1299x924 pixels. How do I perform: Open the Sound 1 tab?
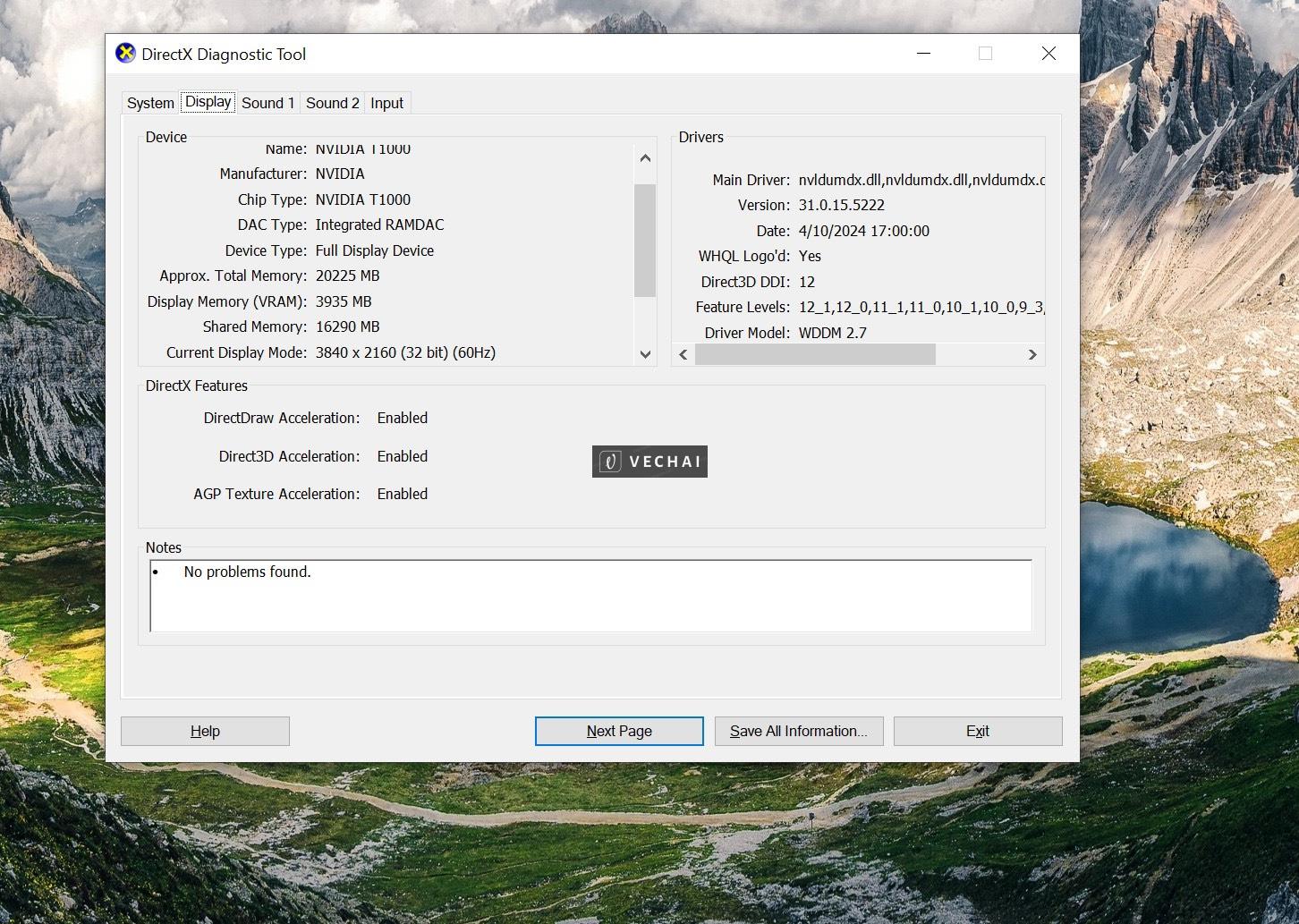[x=267, y=103]
